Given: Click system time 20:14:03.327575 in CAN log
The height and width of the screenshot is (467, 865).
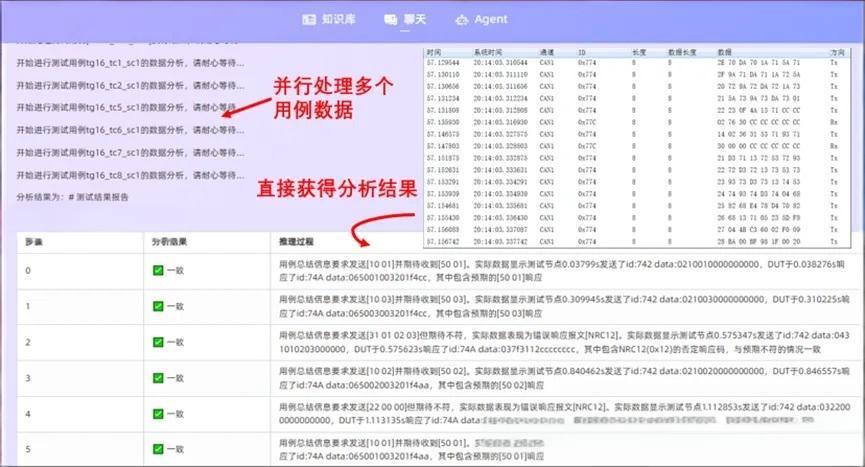Looking at the screenshot, I should [x=500, y=134].
